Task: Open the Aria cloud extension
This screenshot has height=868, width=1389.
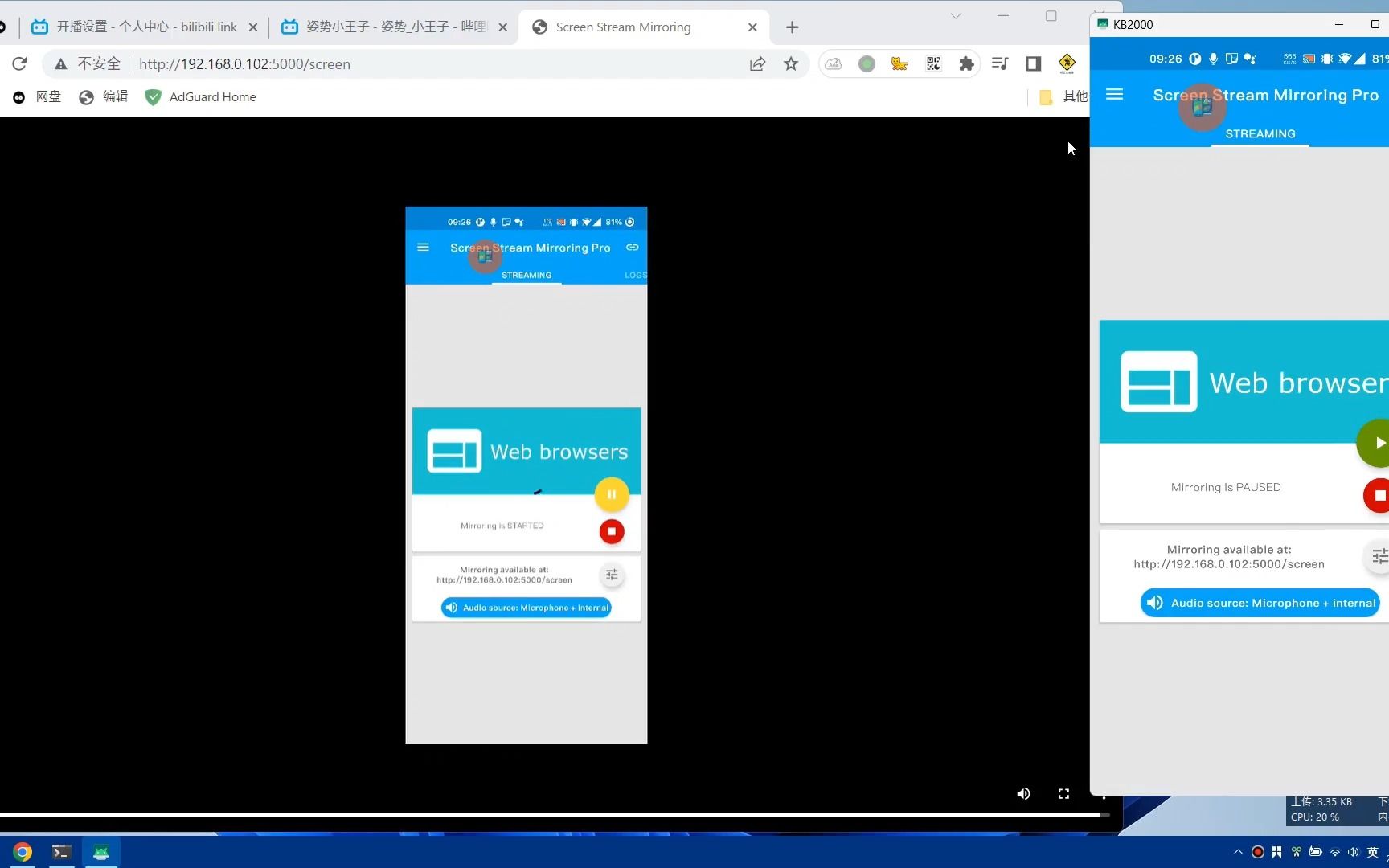Action: point(834,64)
